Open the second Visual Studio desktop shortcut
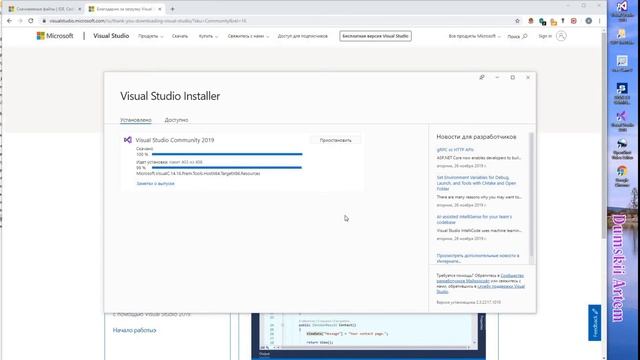This screenshot has height=360, width=640. [622, 121]
